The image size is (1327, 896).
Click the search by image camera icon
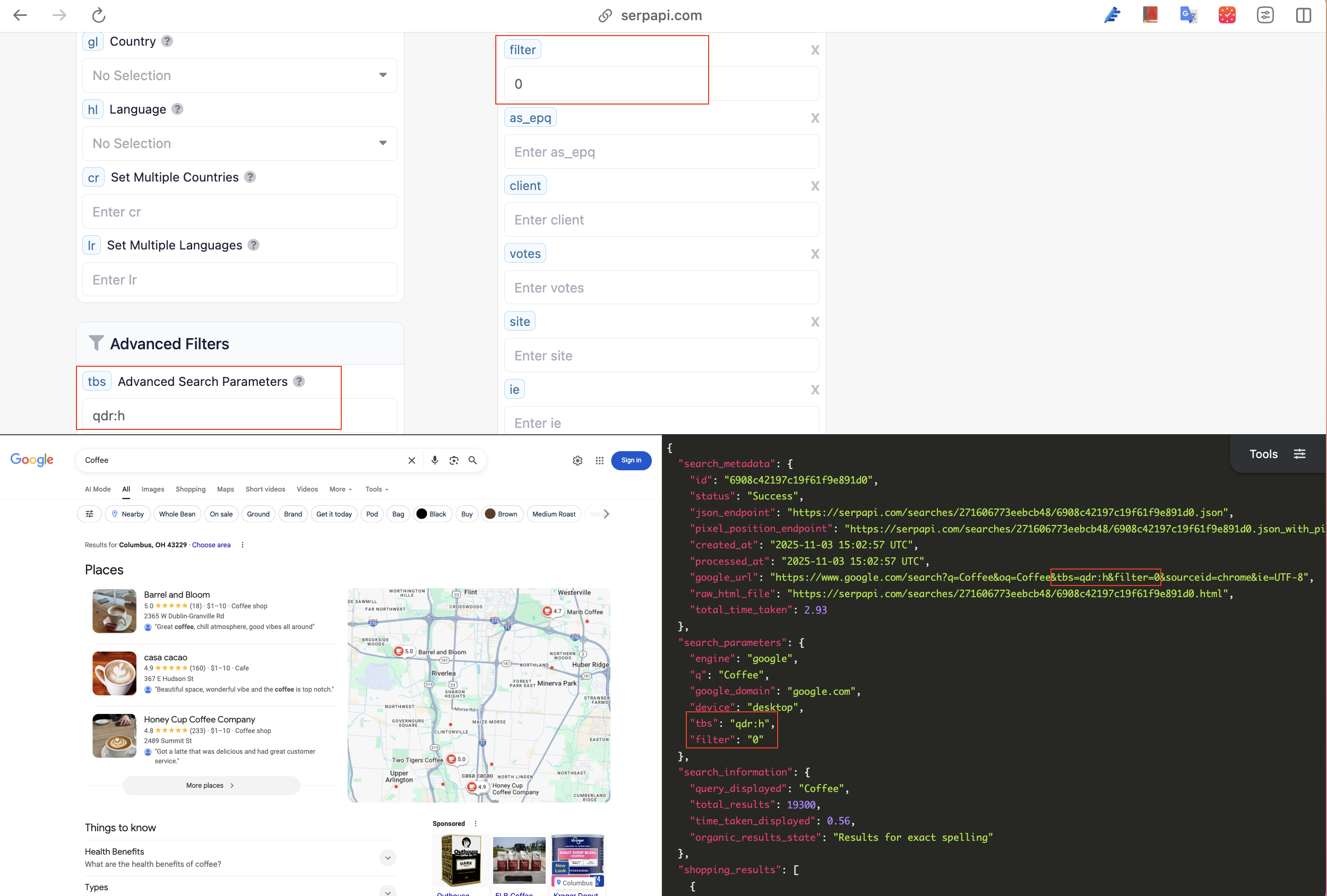(454, 460)
